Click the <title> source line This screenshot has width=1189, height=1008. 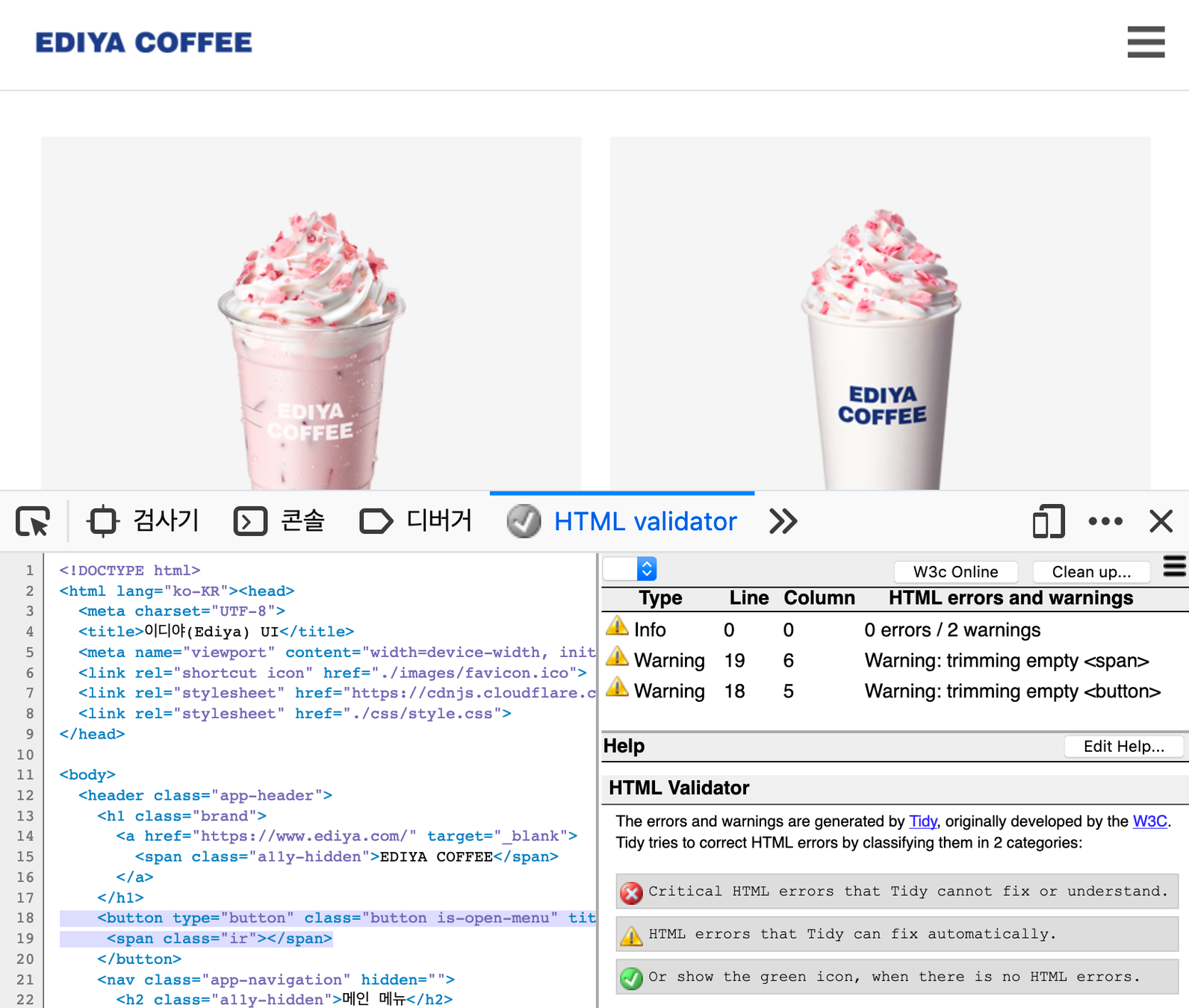pos(216,632)
